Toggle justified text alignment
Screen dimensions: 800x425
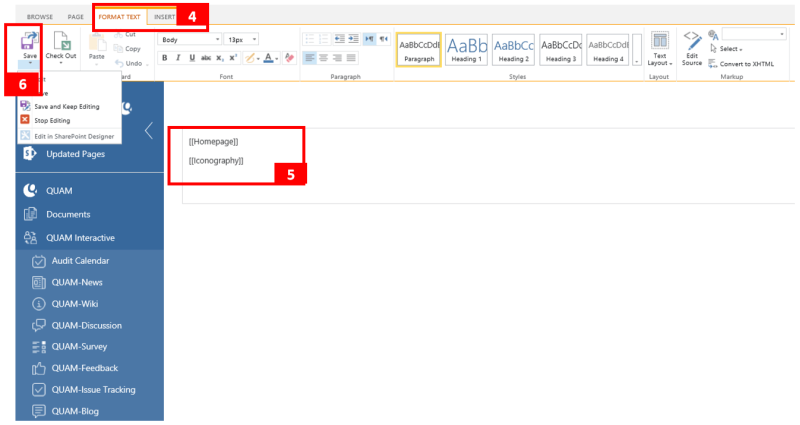click(x=351, y=58)
